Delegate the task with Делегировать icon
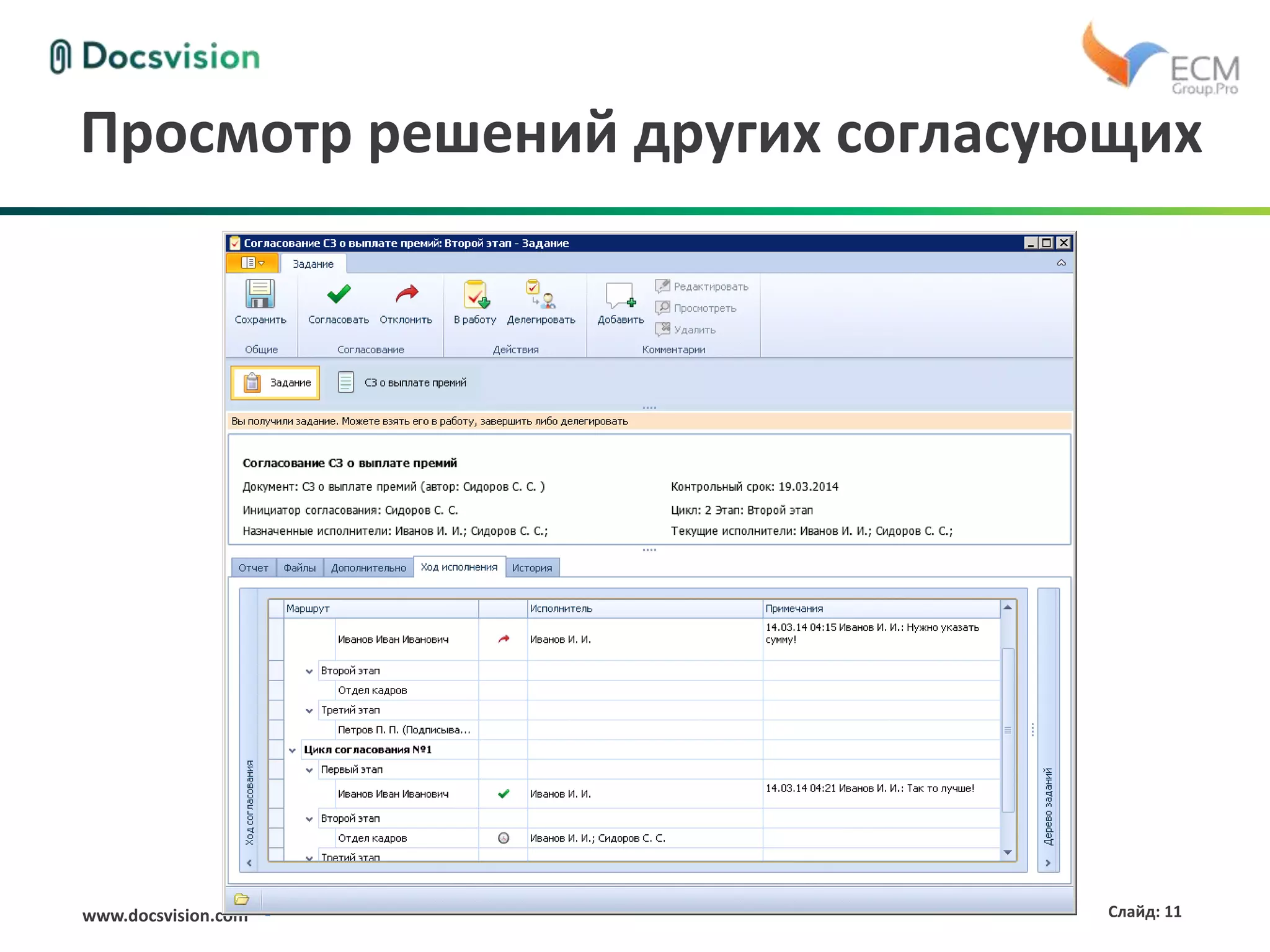This screenshot has width=1270, height=952. click(541, 294)
